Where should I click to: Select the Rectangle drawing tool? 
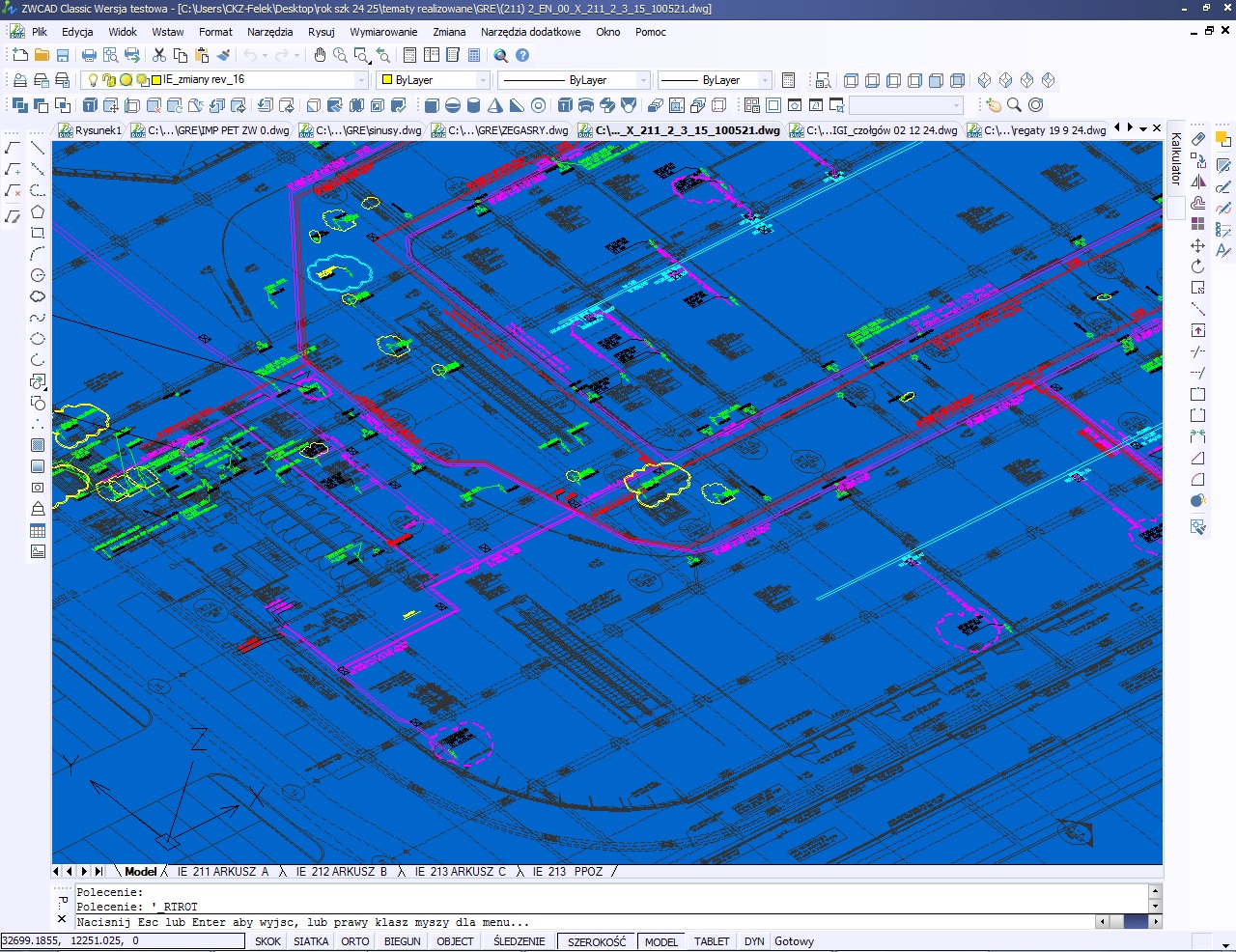pos(38,233)
